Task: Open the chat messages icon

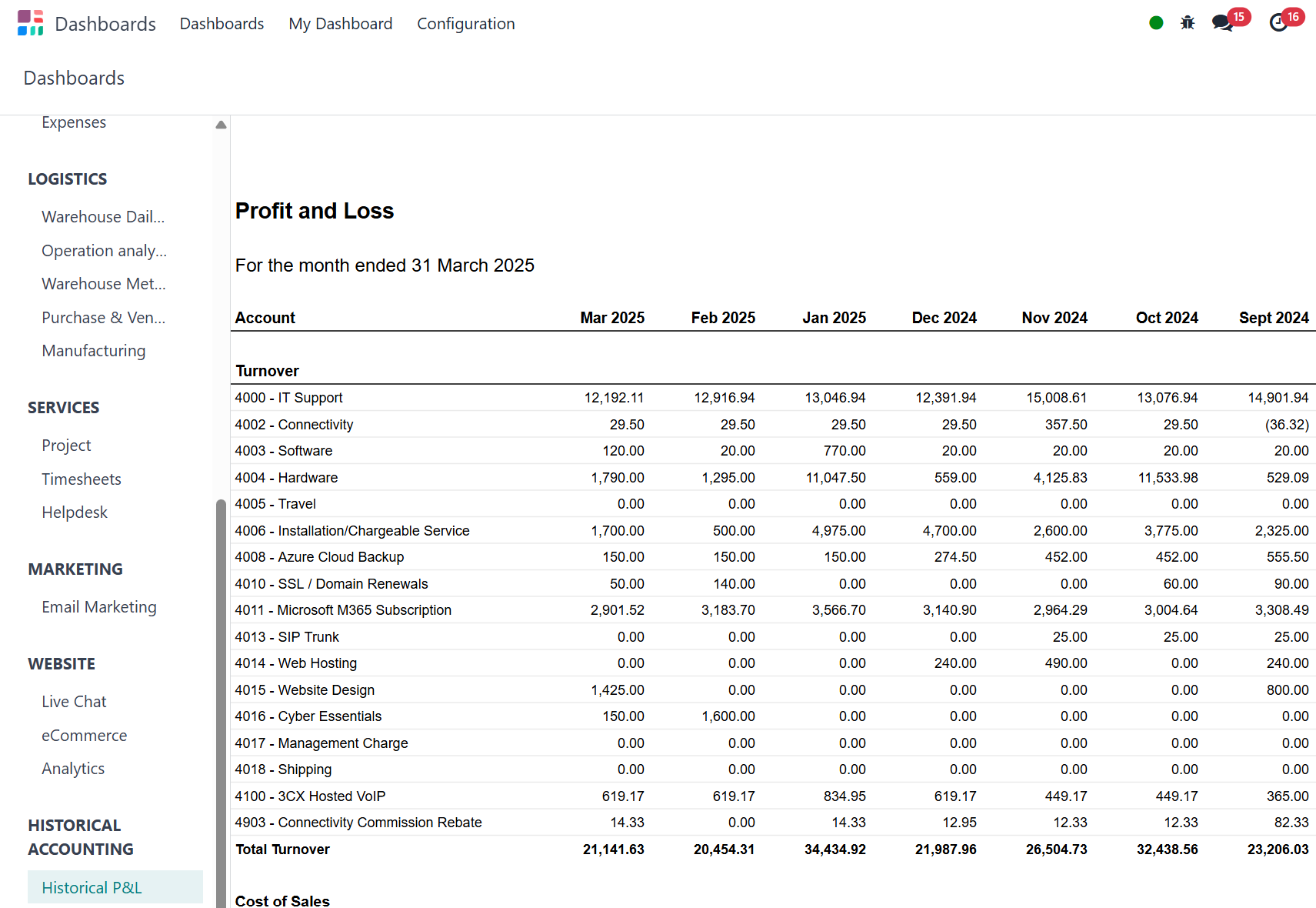Action: coord(1222,23)
